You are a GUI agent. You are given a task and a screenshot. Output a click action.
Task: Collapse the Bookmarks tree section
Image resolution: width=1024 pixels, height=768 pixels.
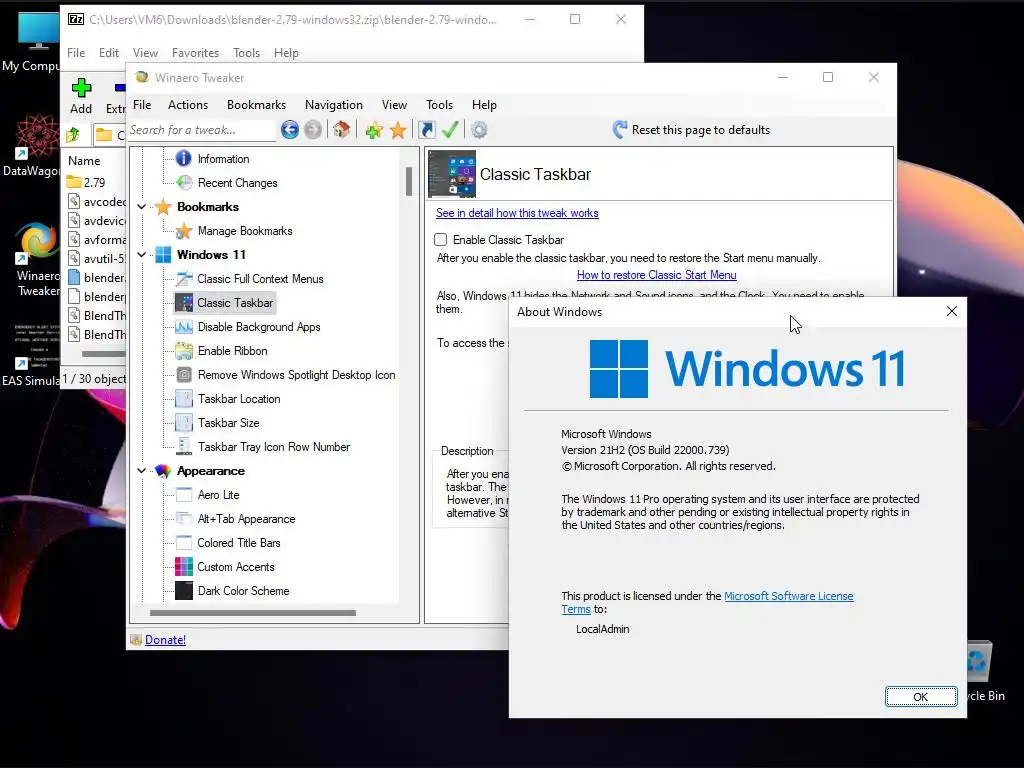pyautogui.click(x=141, y=207)
